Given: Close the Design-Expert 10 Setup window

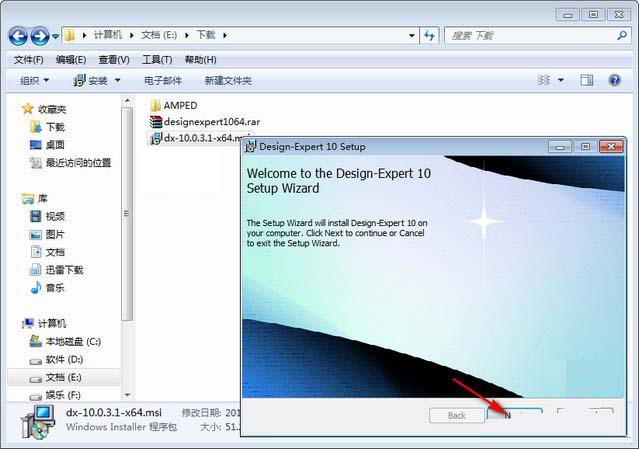Looking at the screenshot, I should (611, 147).
